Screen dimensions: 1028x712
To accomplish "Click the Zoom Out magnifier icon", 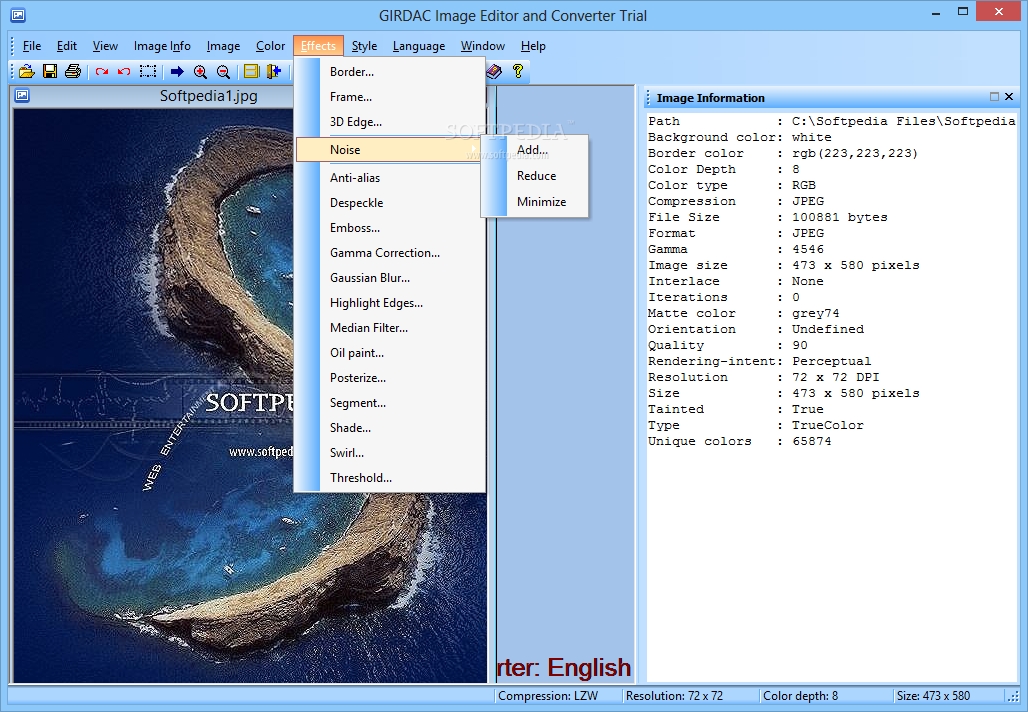I will 223,71.
